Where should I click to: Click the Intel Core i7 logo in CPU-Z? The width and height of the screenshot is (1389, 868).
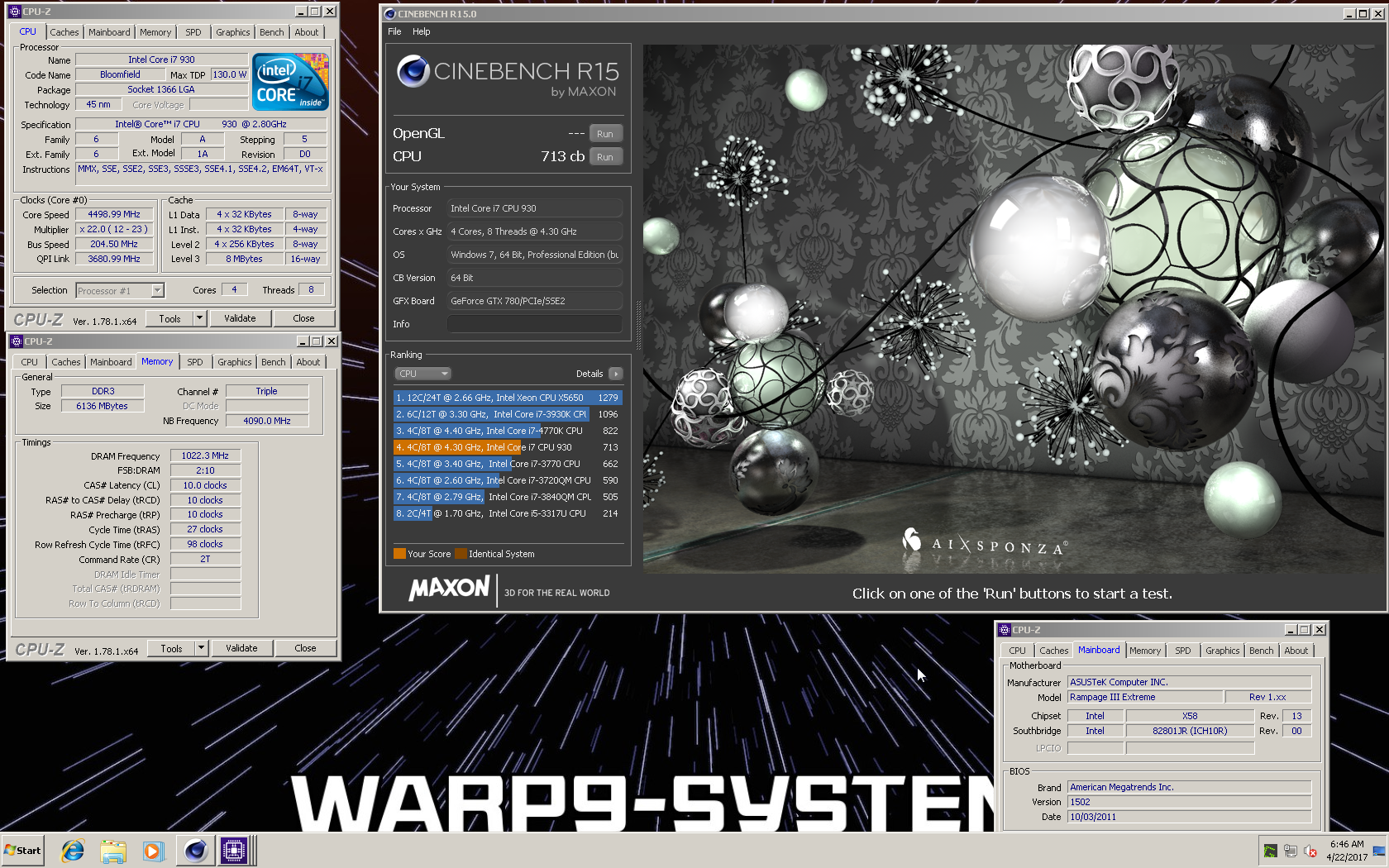(x=289, y=82)
